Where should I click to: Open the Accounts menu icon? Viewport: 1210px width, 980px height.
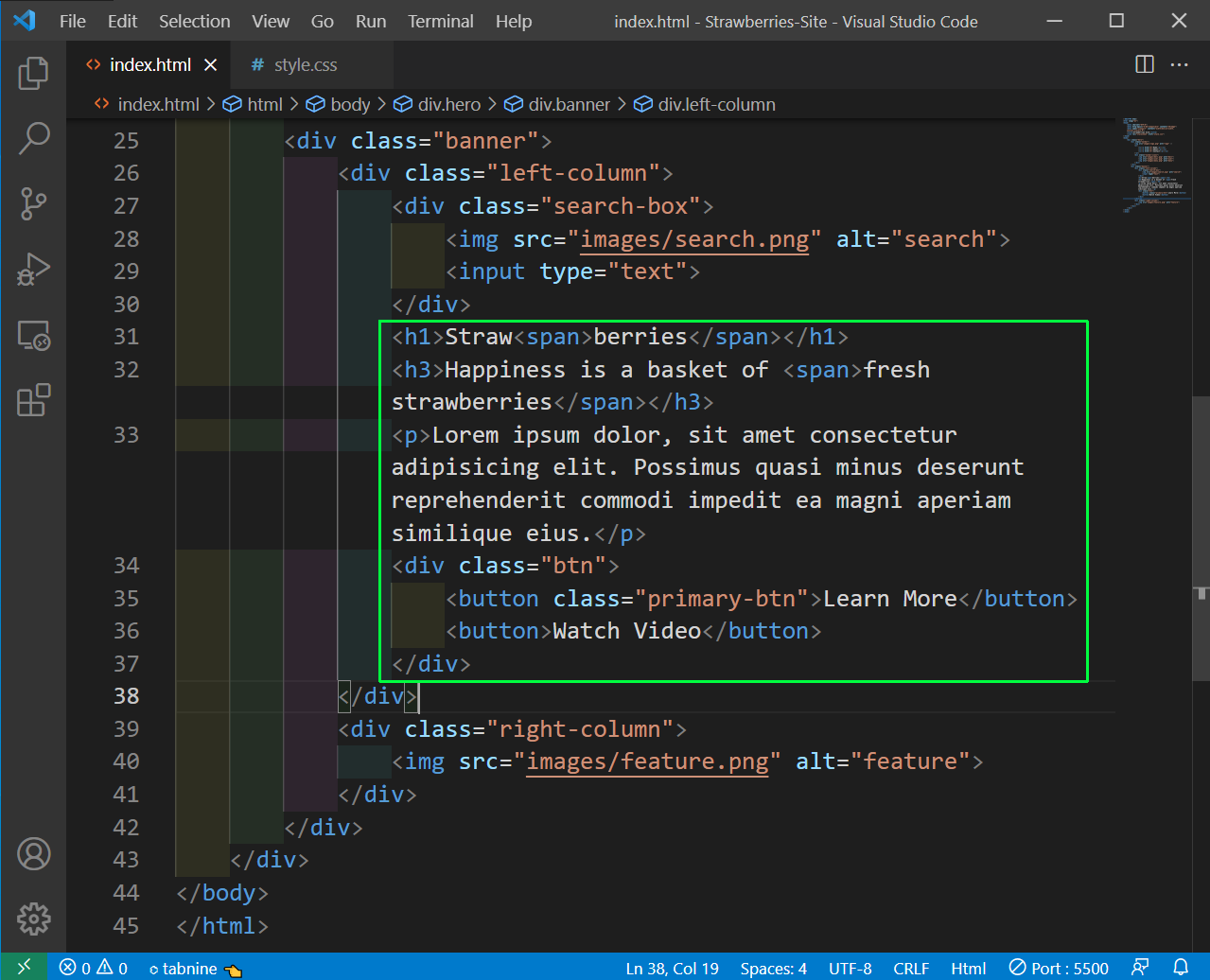click(33, 854)
